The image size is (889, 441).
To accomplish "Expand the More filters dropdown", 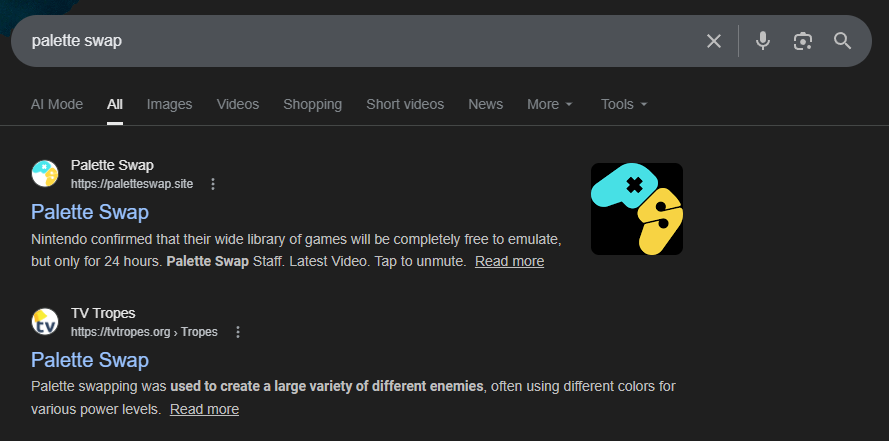I will (549, 104).
